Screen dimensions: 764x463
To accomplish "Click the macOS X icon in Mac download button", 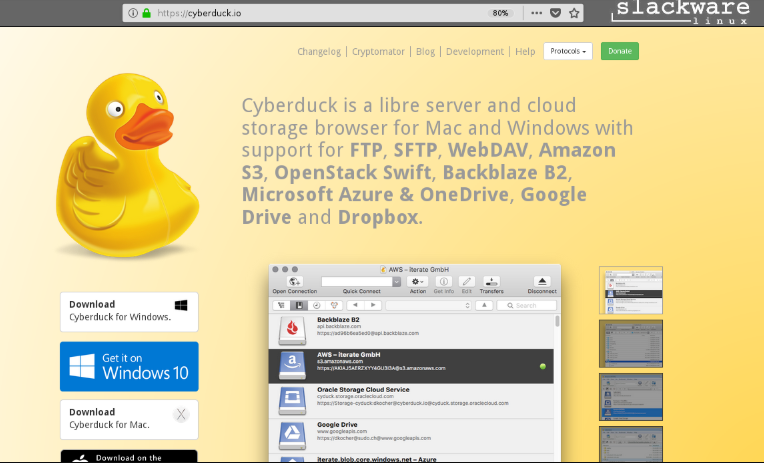I will [181, 414].
